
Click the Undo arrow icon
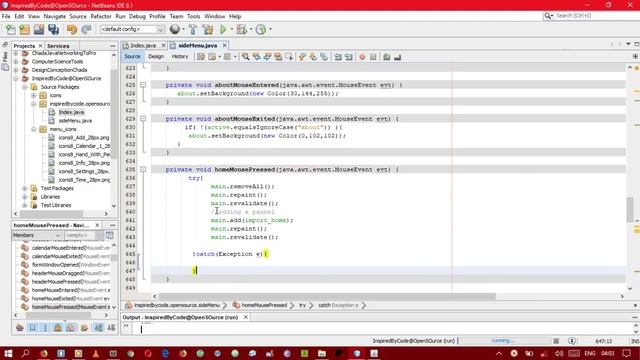(x=72, y=29)
